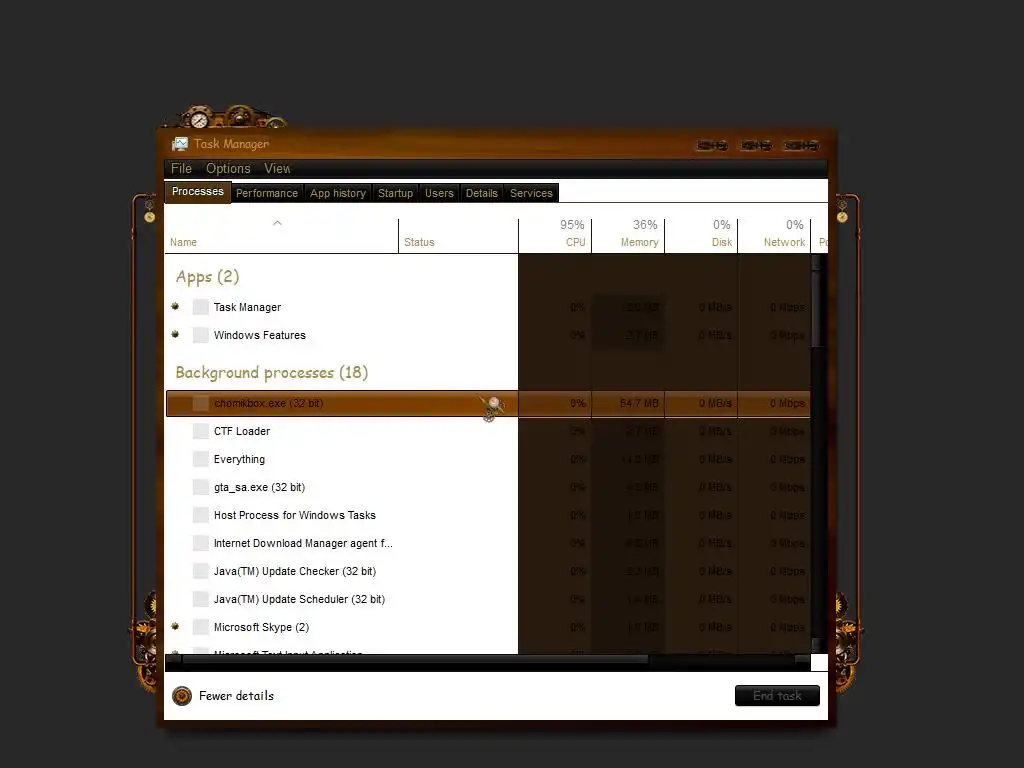This screenshot has height=768, width=1024.
Task: Open the Options menu
Action: pos(228,168)
